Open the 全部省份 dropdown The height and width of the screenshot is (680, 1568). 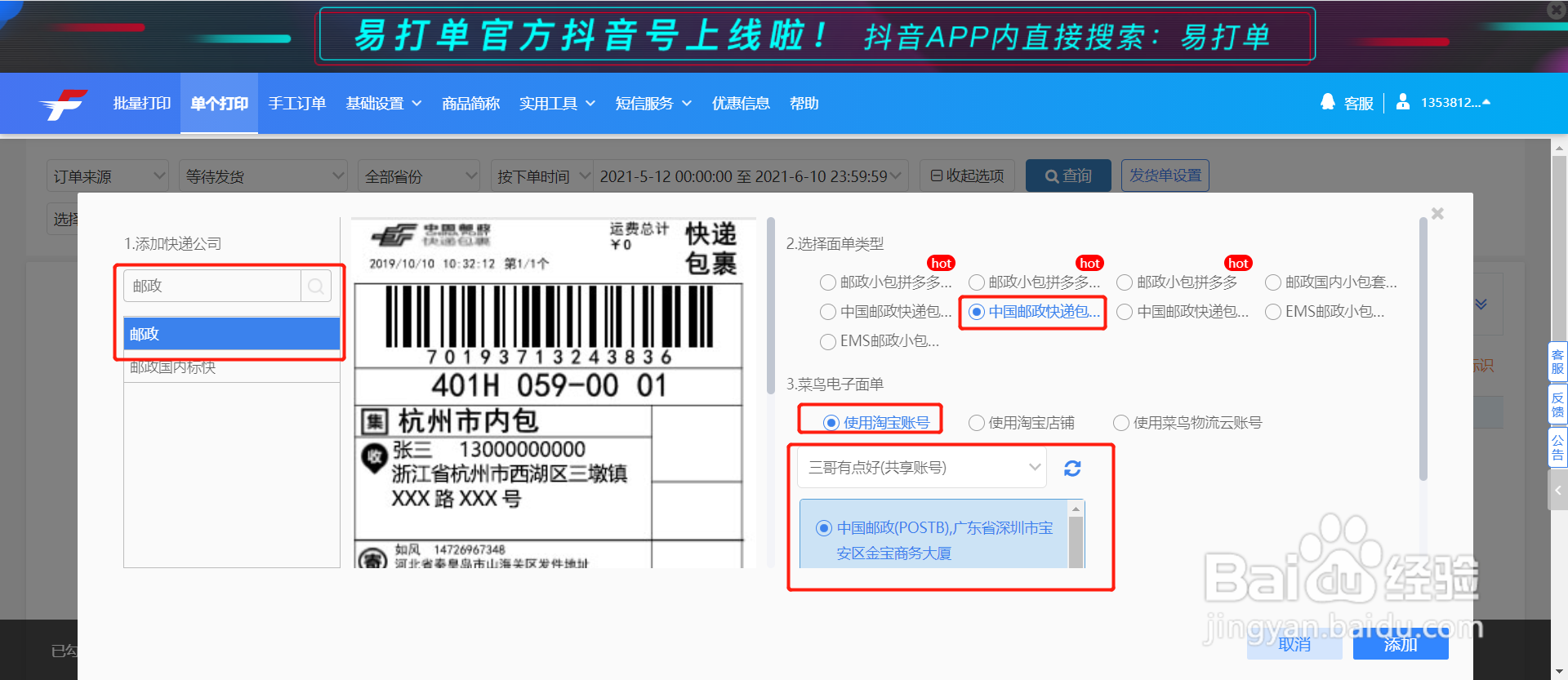419,176
